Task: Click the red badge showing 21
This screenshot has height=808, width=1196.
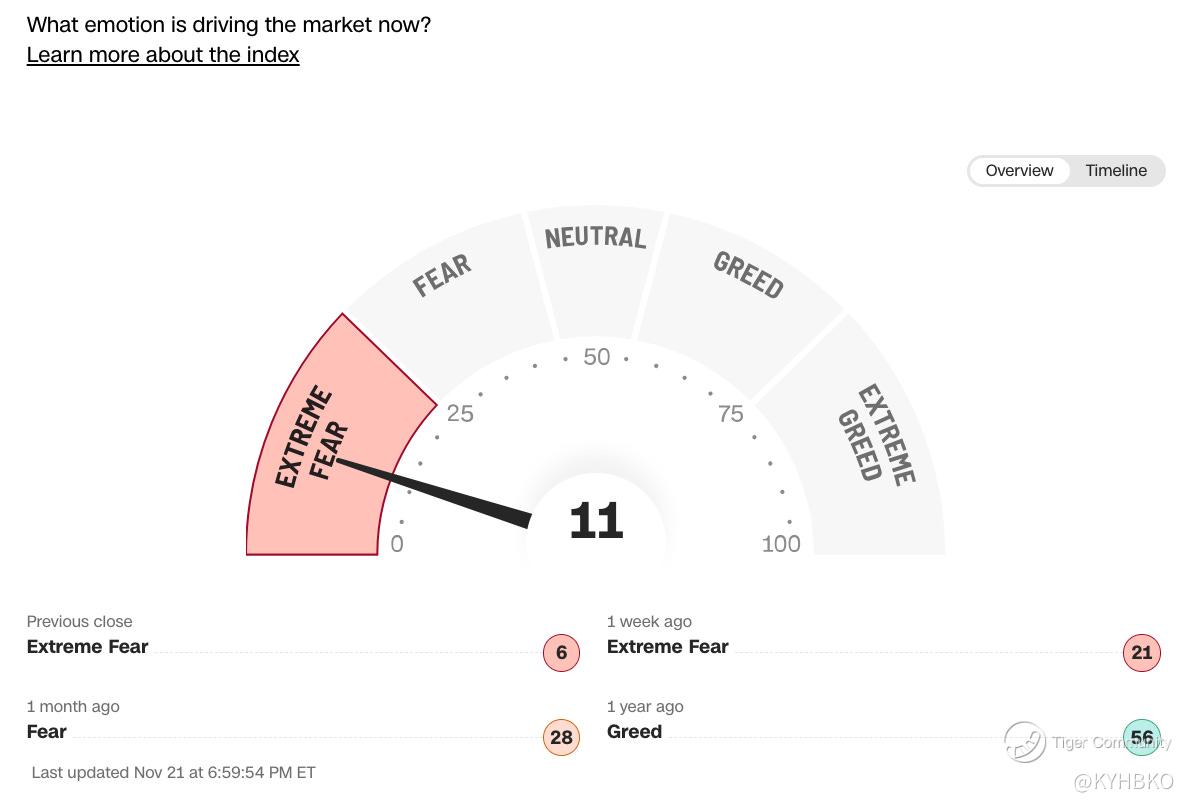Action: [1141, 653]
